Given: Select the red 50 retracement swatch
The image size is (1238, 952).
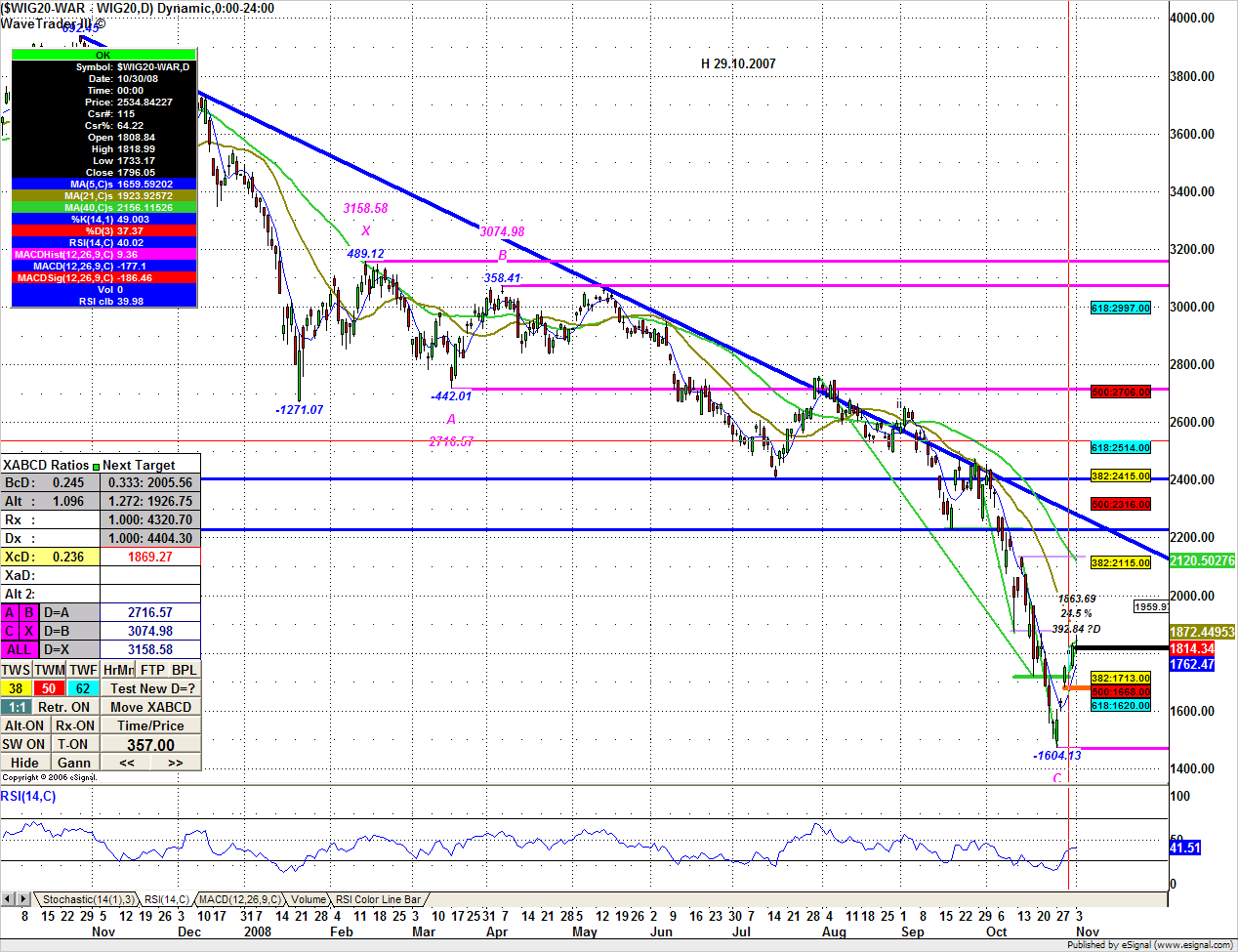Looking at the screenshot, I should pos(49,688).
